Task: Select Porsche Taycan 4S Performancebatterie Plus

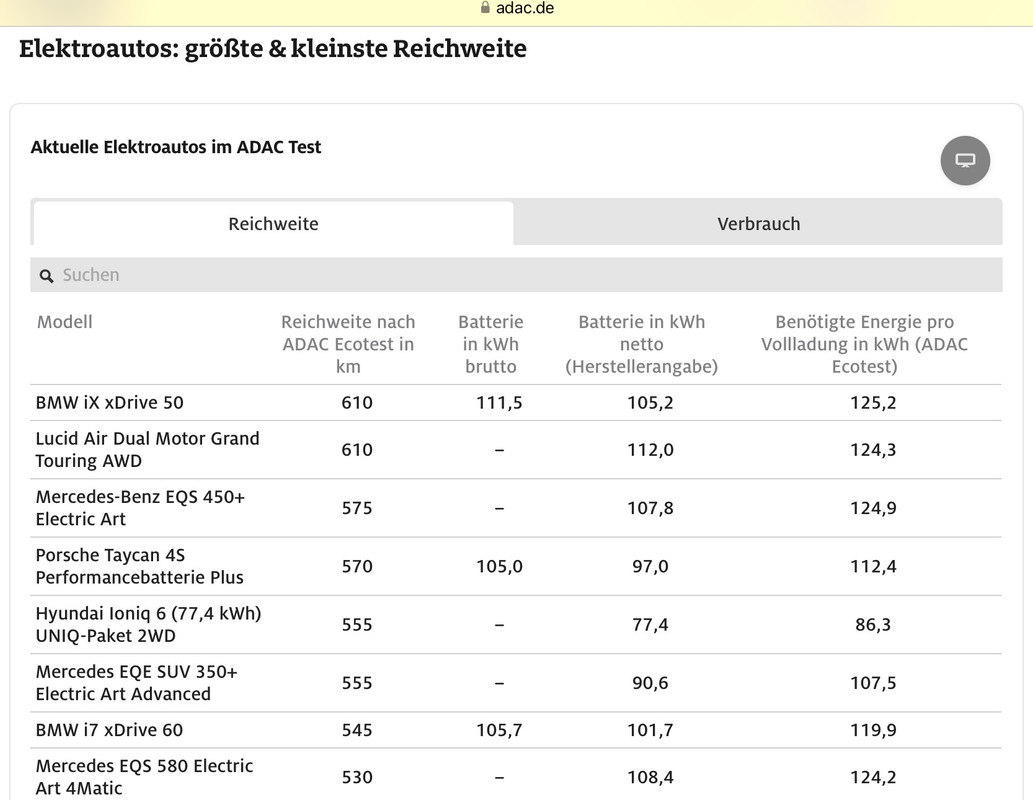Action: [x=140, y=566]
